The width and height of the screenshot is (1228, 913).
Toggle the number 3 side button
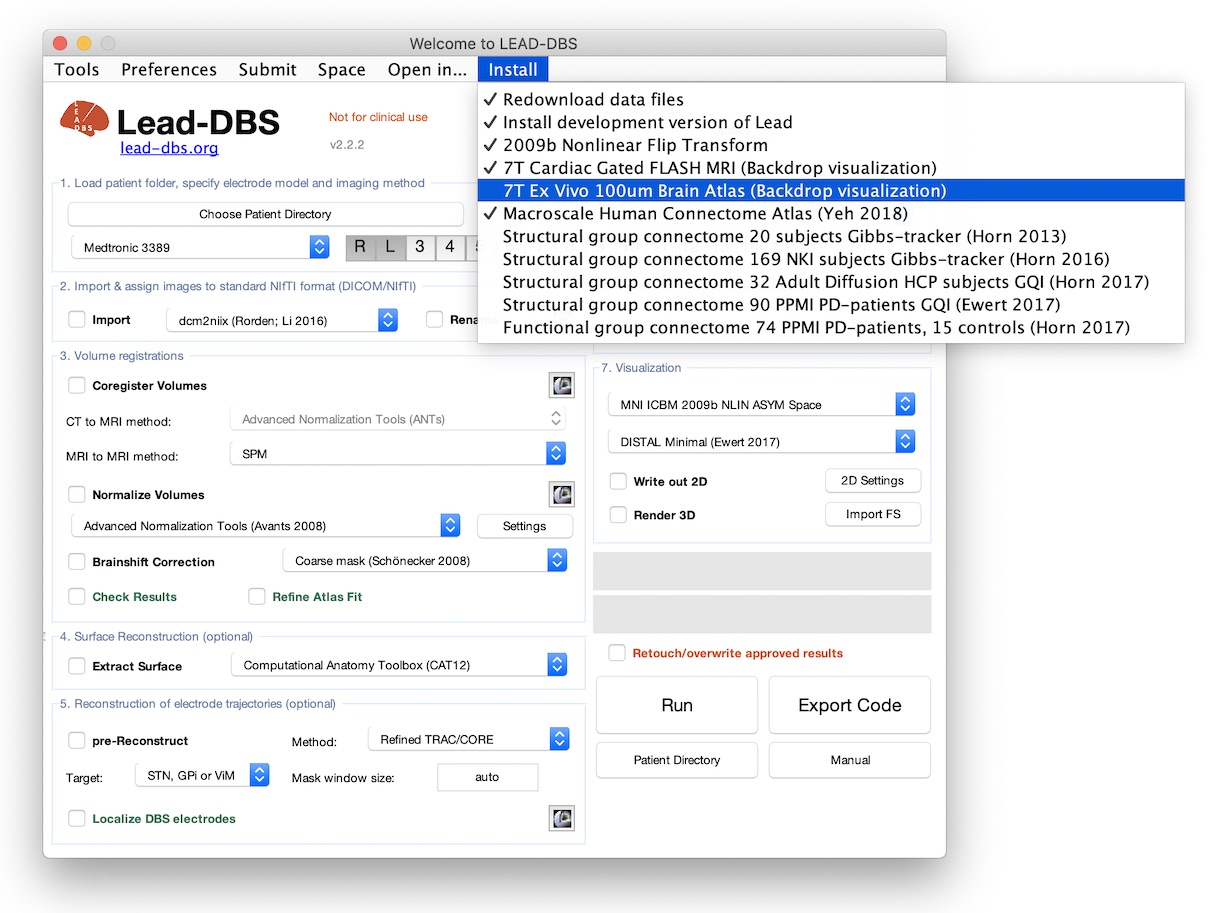pyautogui.click(x=420, y=247)
